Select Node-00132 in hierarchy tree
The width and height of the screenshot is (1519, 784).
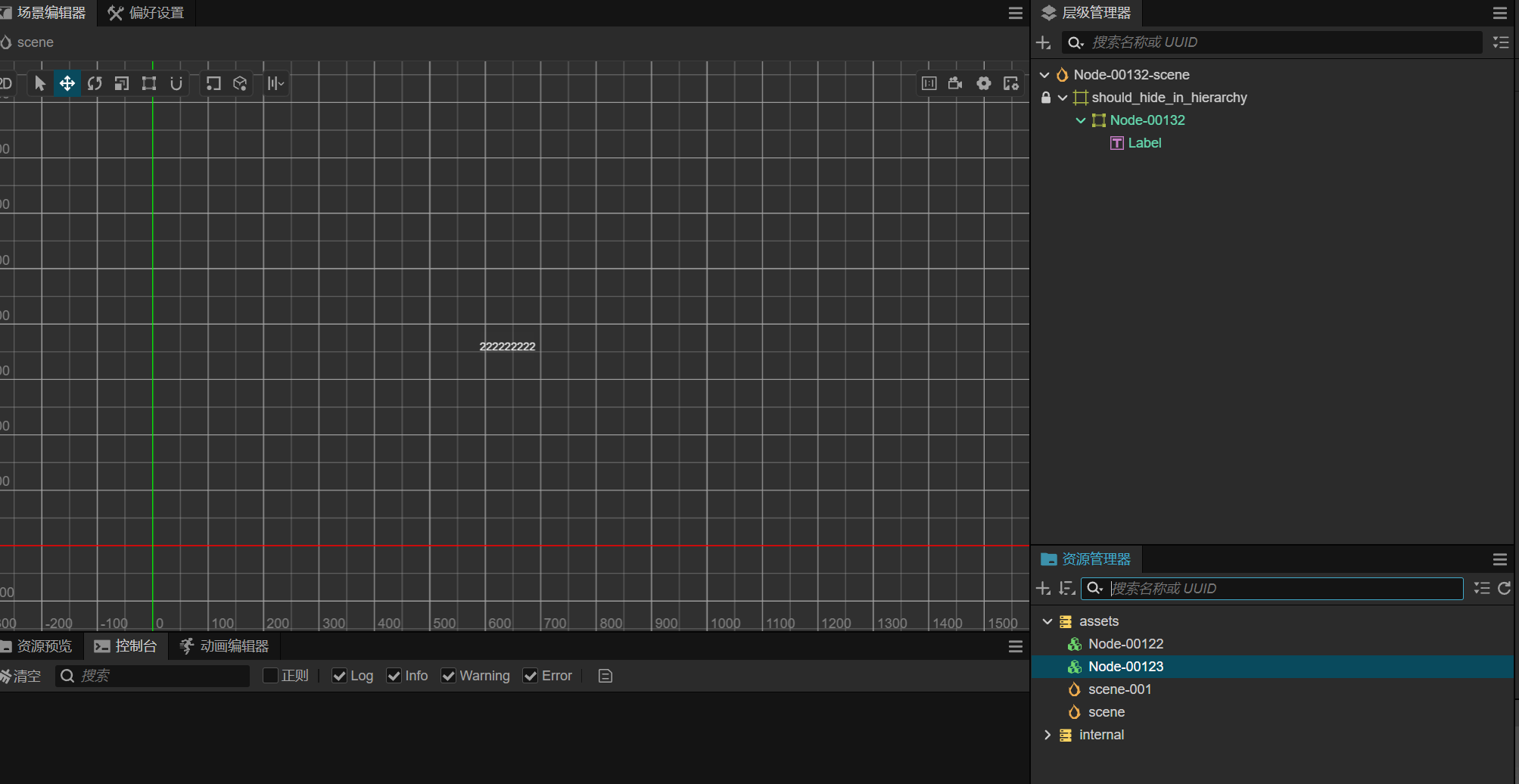[1147, 120]
